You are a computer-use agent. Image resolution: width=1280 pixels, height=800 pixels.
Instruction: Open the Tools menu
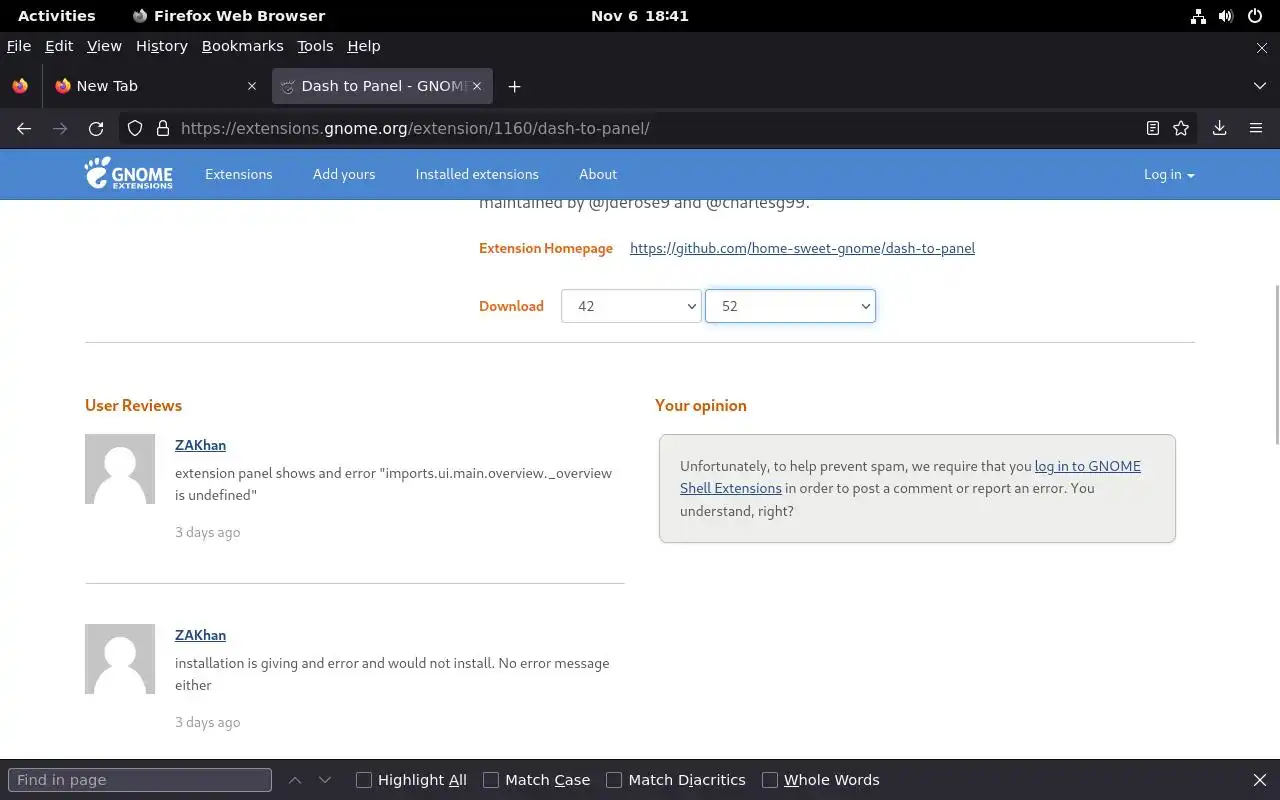(x=315, y=46)
